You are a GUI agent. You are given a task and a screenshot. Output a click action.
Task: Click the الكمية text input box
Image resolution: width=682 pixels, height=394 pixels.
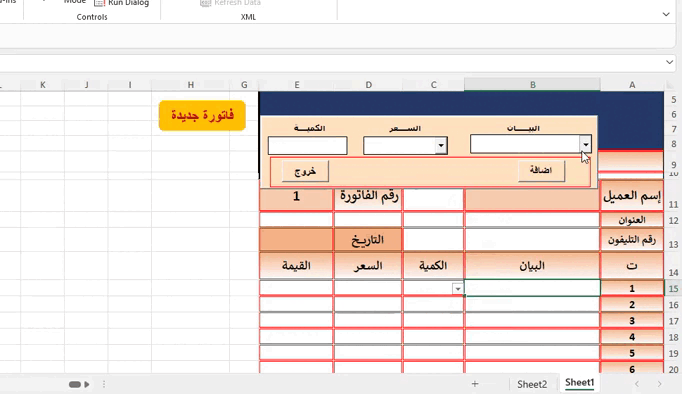[308, 146]
